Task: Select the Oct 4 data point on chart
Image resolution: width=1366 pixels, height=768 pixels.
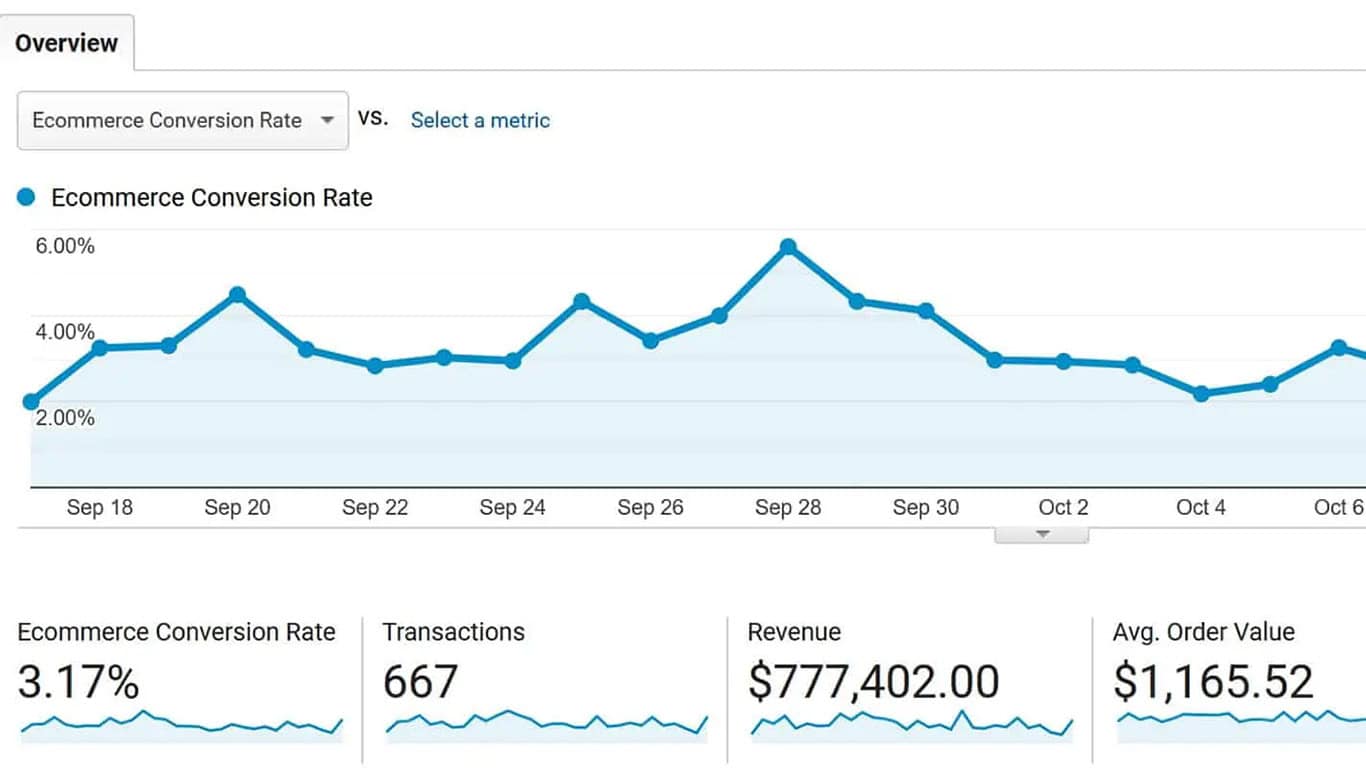Action: [1201, 395]
